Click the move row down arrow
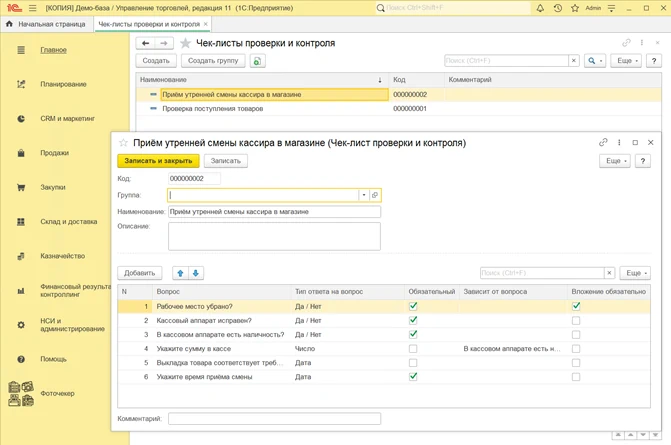This screenshot has height=445, width=671. pos(196,273)
